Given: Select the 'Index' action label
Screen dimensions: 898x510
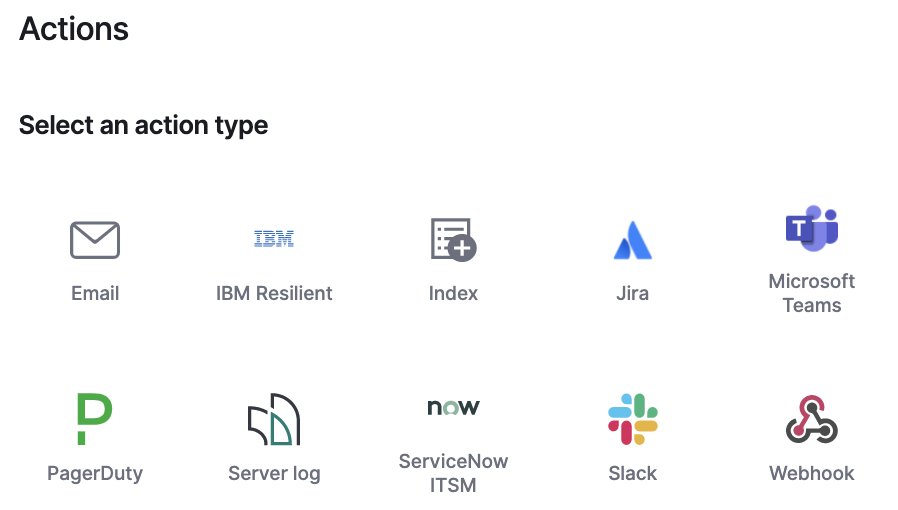Looking at the screenshot, I should pos(453,293).
